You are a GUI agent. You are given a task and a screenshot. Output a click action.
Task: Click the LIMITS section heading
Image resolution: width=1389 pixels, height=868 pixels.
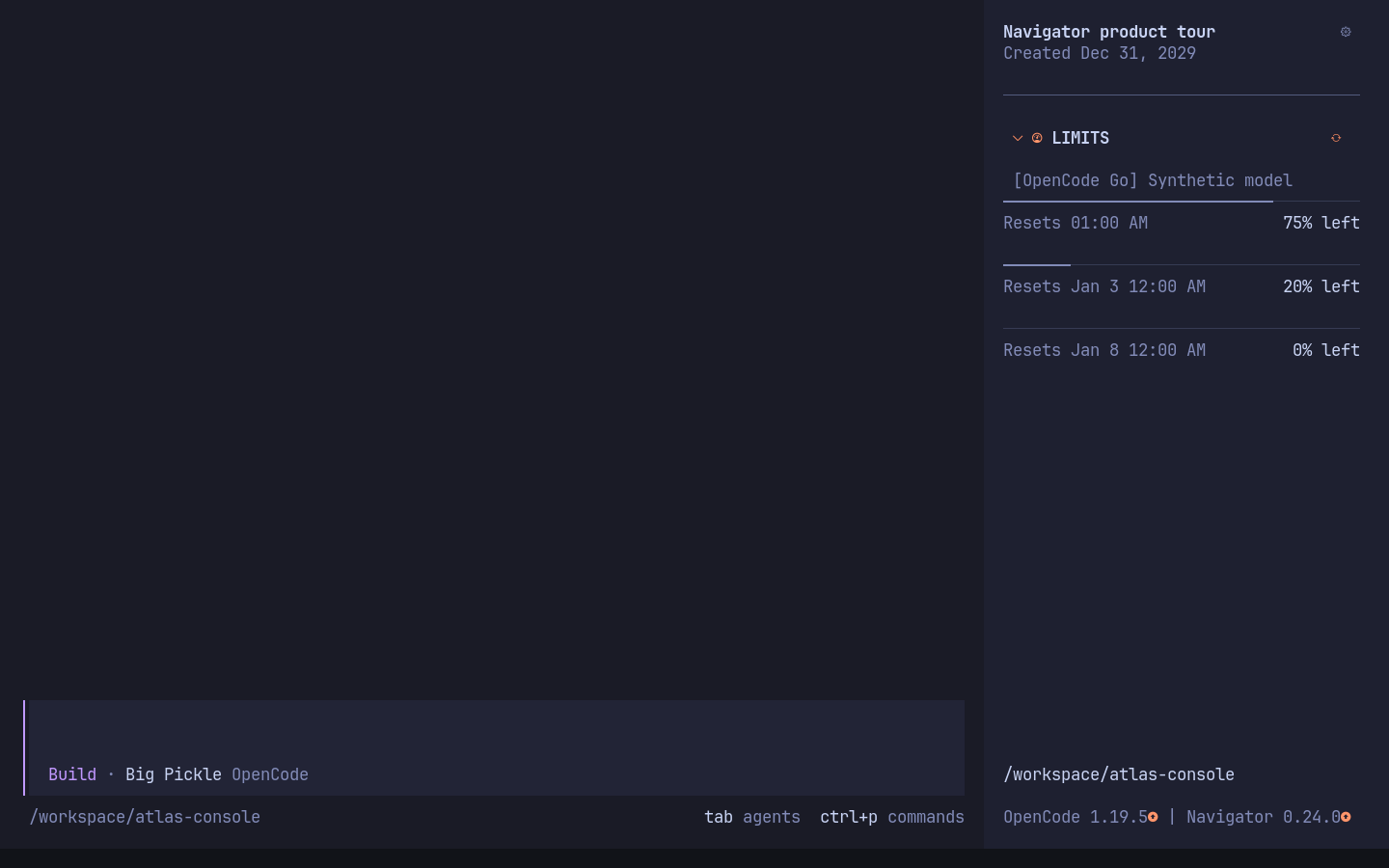point(1080,138)
